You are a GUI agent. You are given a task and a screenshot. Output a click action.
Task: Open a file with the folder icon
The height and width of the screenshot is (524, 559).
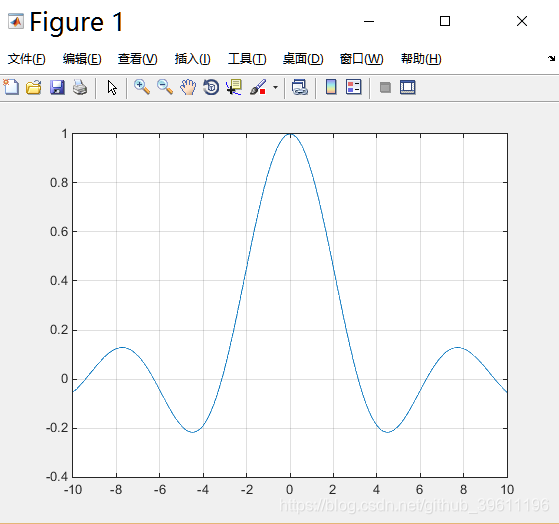[x=34, y=87]
